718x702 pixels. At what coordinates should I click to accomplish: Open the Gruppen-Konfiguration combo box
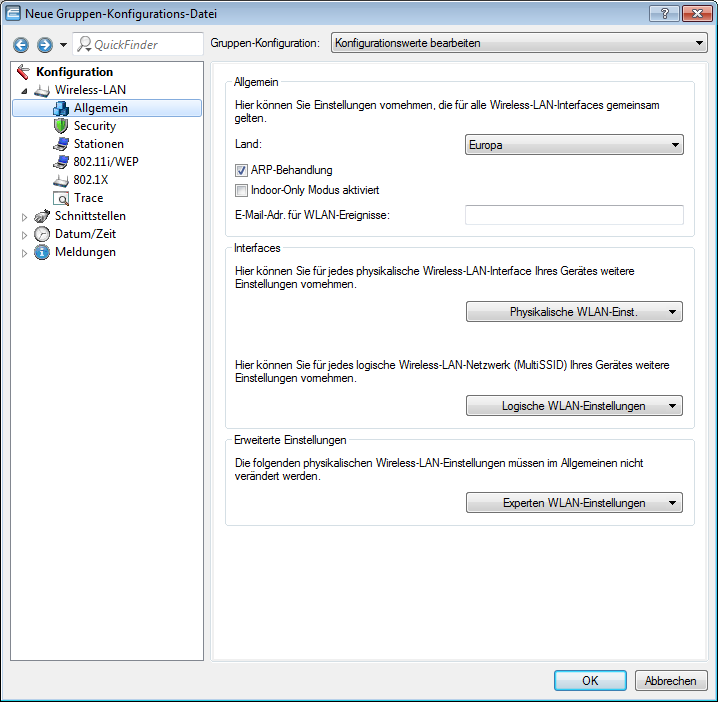518,44
